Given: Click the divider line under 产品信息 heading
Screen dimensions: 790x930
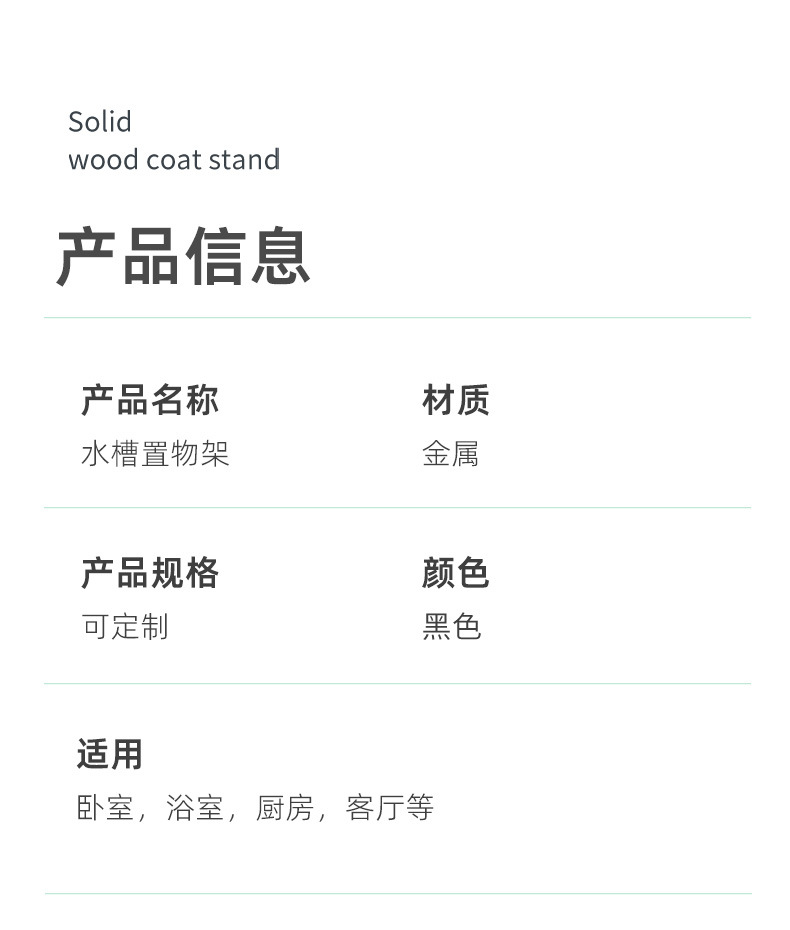Looking at the screenshot, I should [397, 318].
